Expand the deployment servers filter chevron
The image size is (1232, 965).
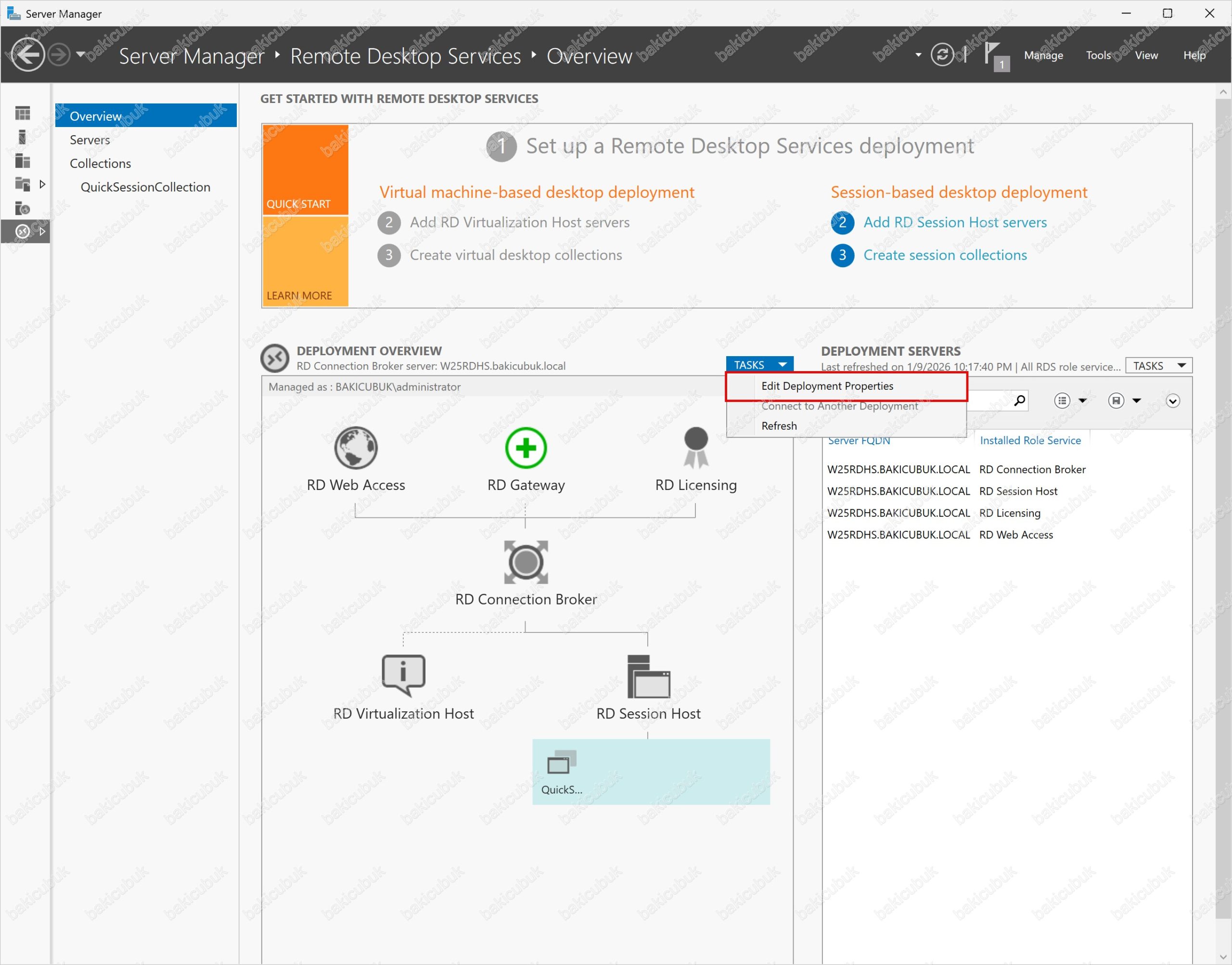coord(1173,401)
